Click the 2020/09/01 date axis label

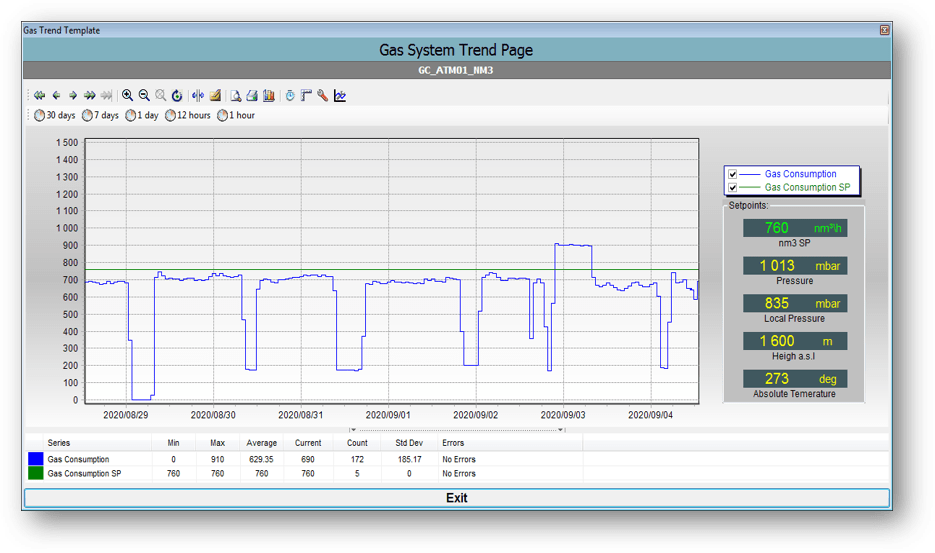388,415
